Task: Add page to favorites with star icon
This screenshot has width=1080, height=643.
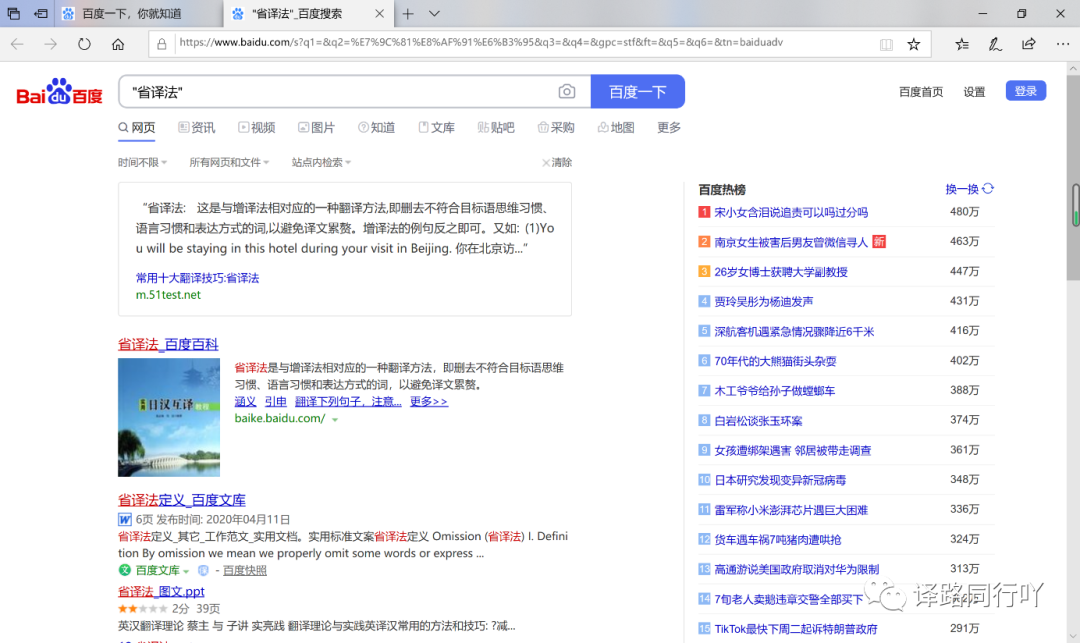Action: click(913, 44)
